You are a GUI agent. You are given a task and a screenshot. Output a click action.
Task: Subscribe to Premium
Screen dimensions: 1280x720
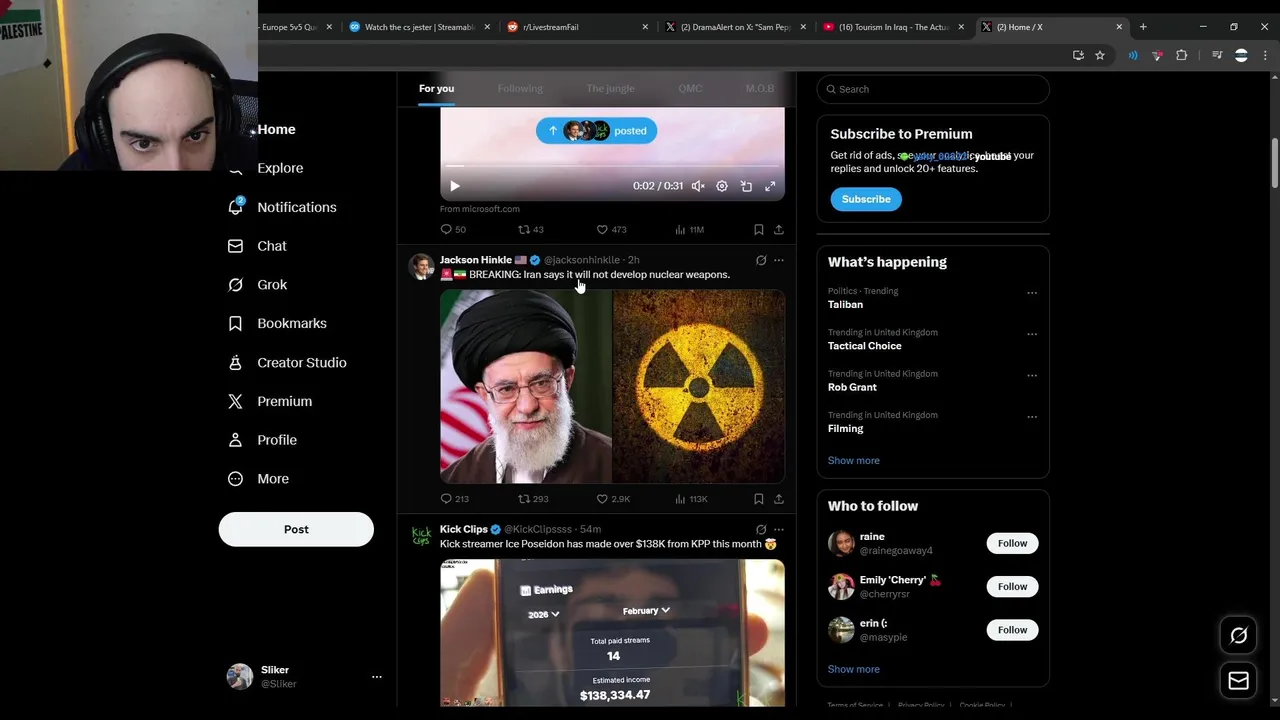pyautogui.click(x=866, y=199)
